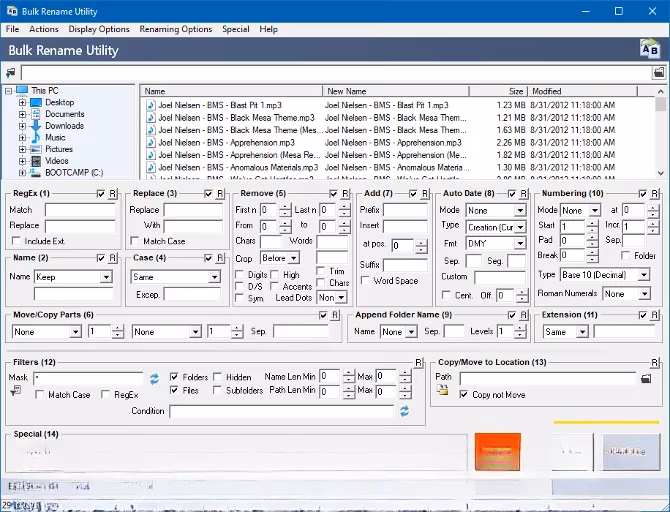Viewport: 670px width, 512px height.
Task: Click the Videos icon in tree
Action: tap(36, 161)
